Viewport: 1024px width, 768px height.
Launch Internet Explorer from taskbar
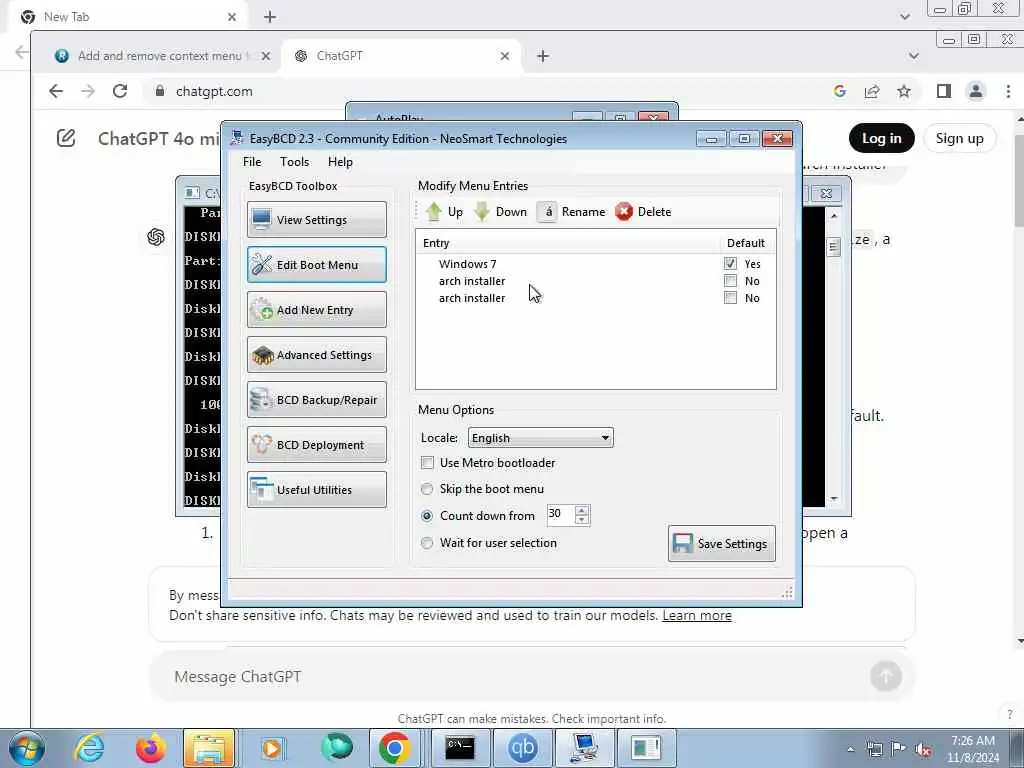pos(89,748)
